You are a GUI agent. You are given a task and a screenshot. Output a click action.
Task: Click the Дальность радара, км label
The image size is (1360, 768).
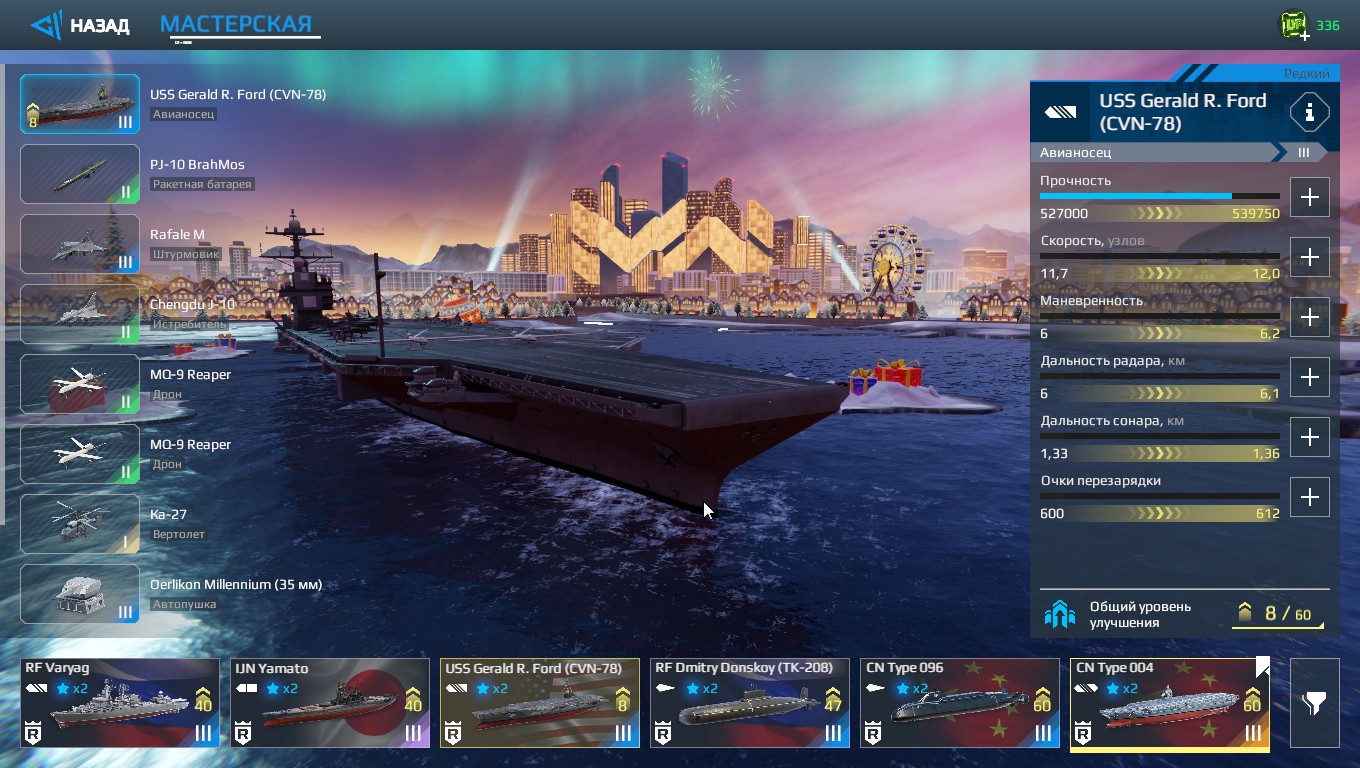(1112, 361)
